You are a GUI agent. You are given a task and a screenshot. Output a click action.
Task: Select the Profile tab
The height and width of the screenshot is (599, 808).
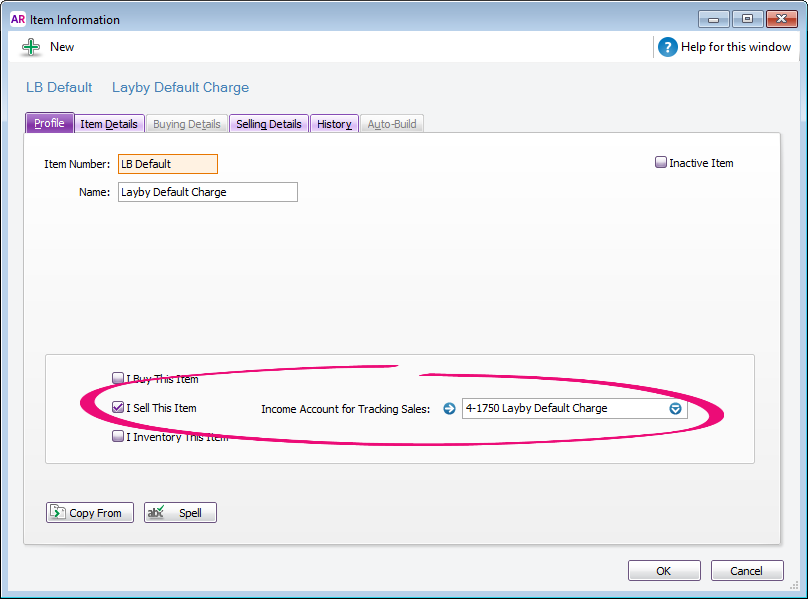[x=49, y=123]
